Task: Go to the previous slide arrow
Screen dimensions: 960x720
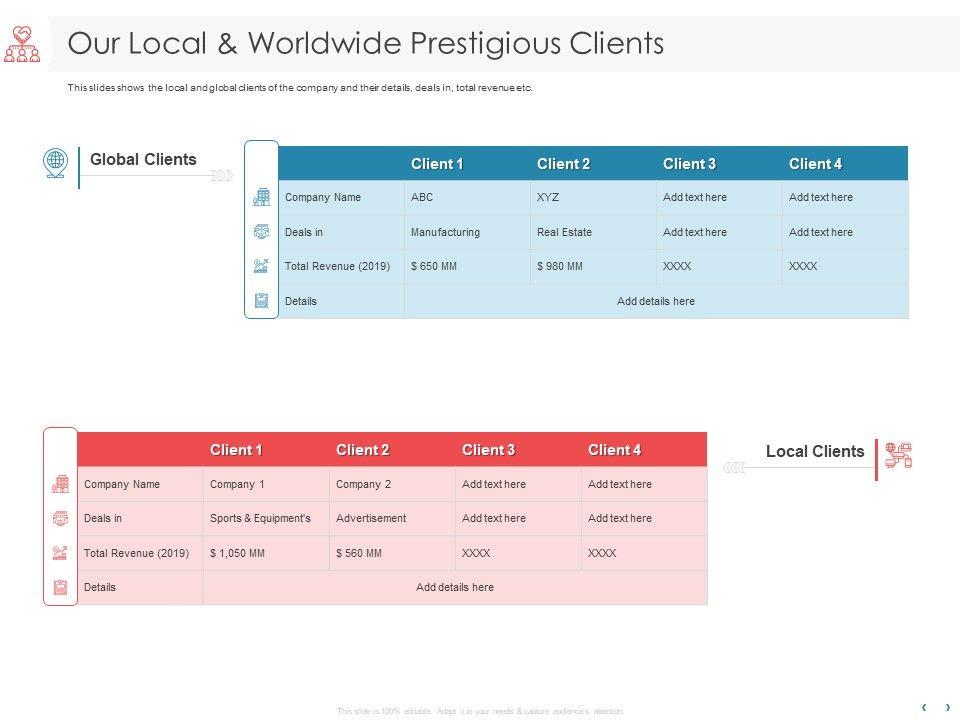Action: pos(924,707)
